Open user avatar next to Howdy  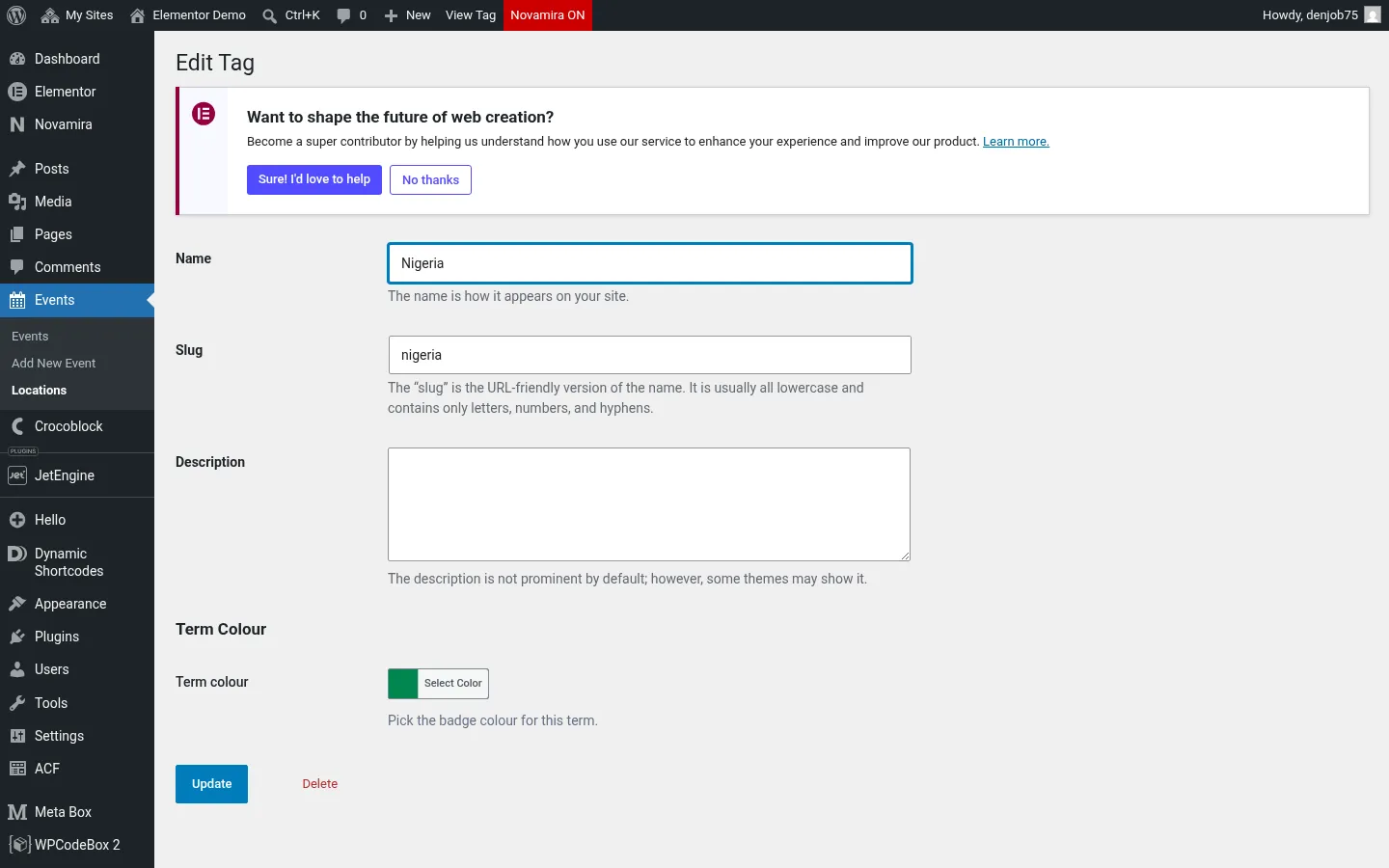[1373, 15]
